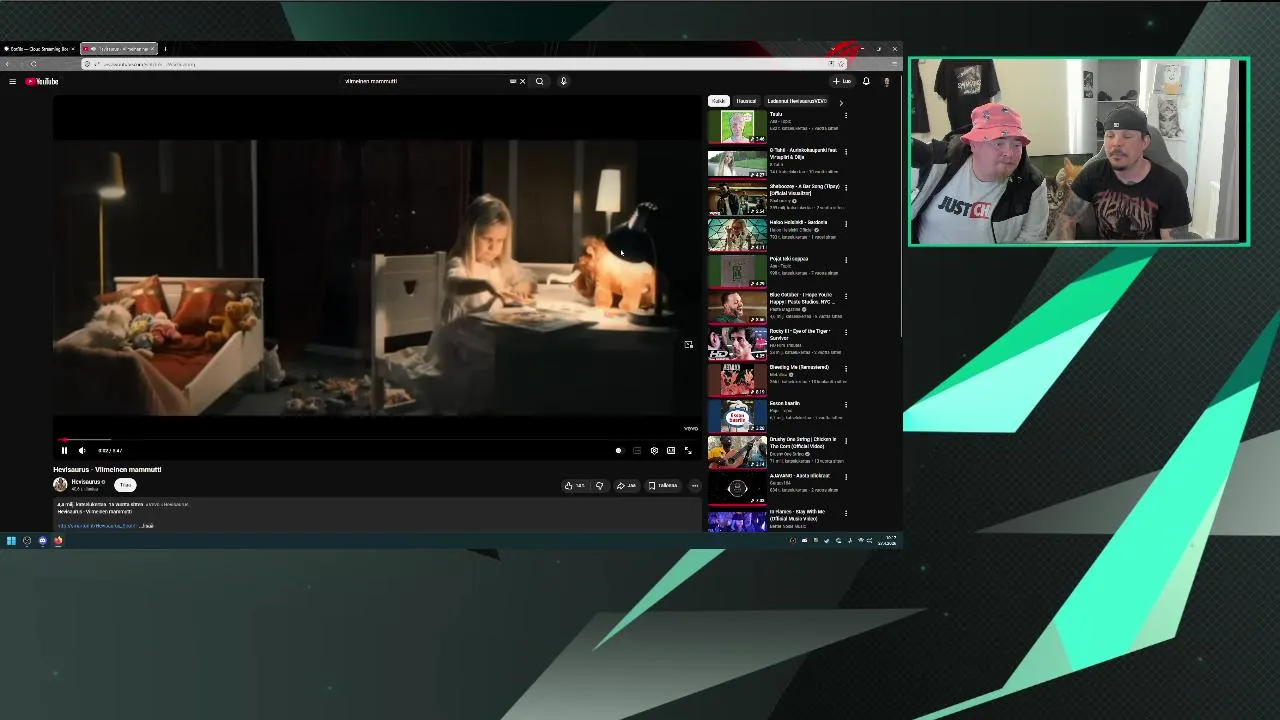Open the Hevisaurus channel name link
This screenshot has width=1280, height=720.
(86, 482)
